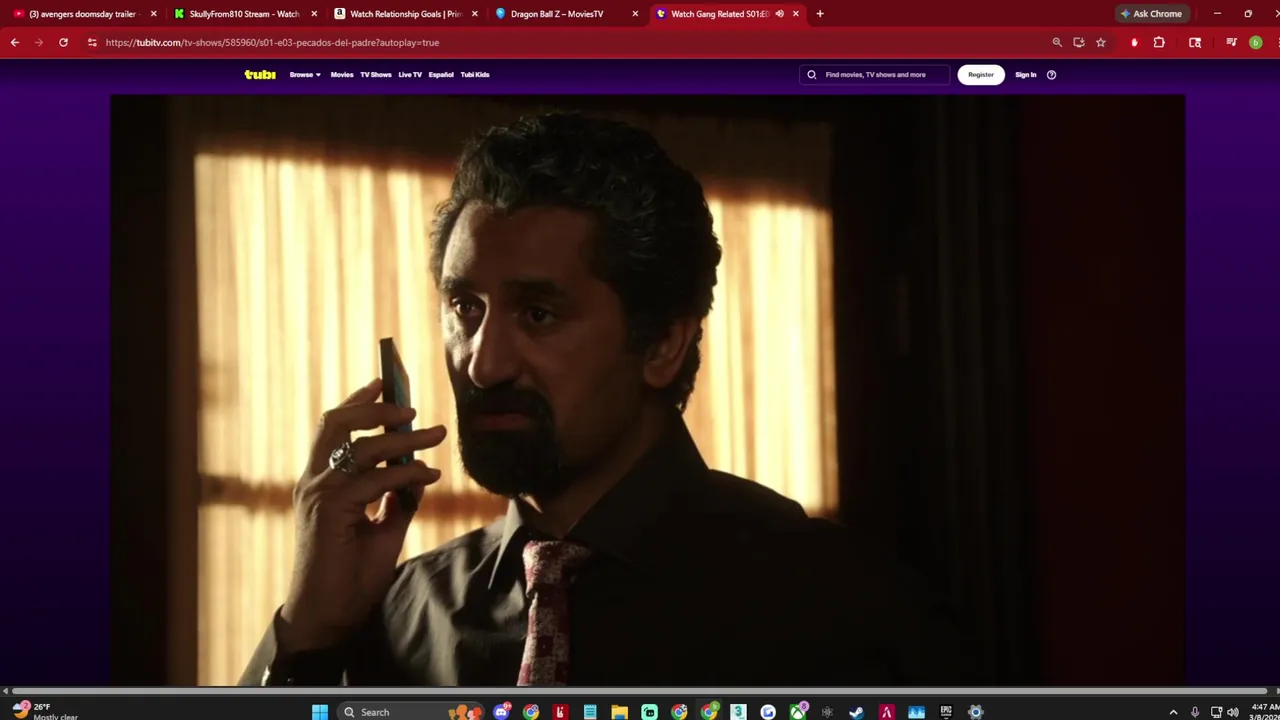Close the Watch Gang Related tab
The width and height of the screenshot is (1280, 720).
pyautogui.click(x=796, y=14)
